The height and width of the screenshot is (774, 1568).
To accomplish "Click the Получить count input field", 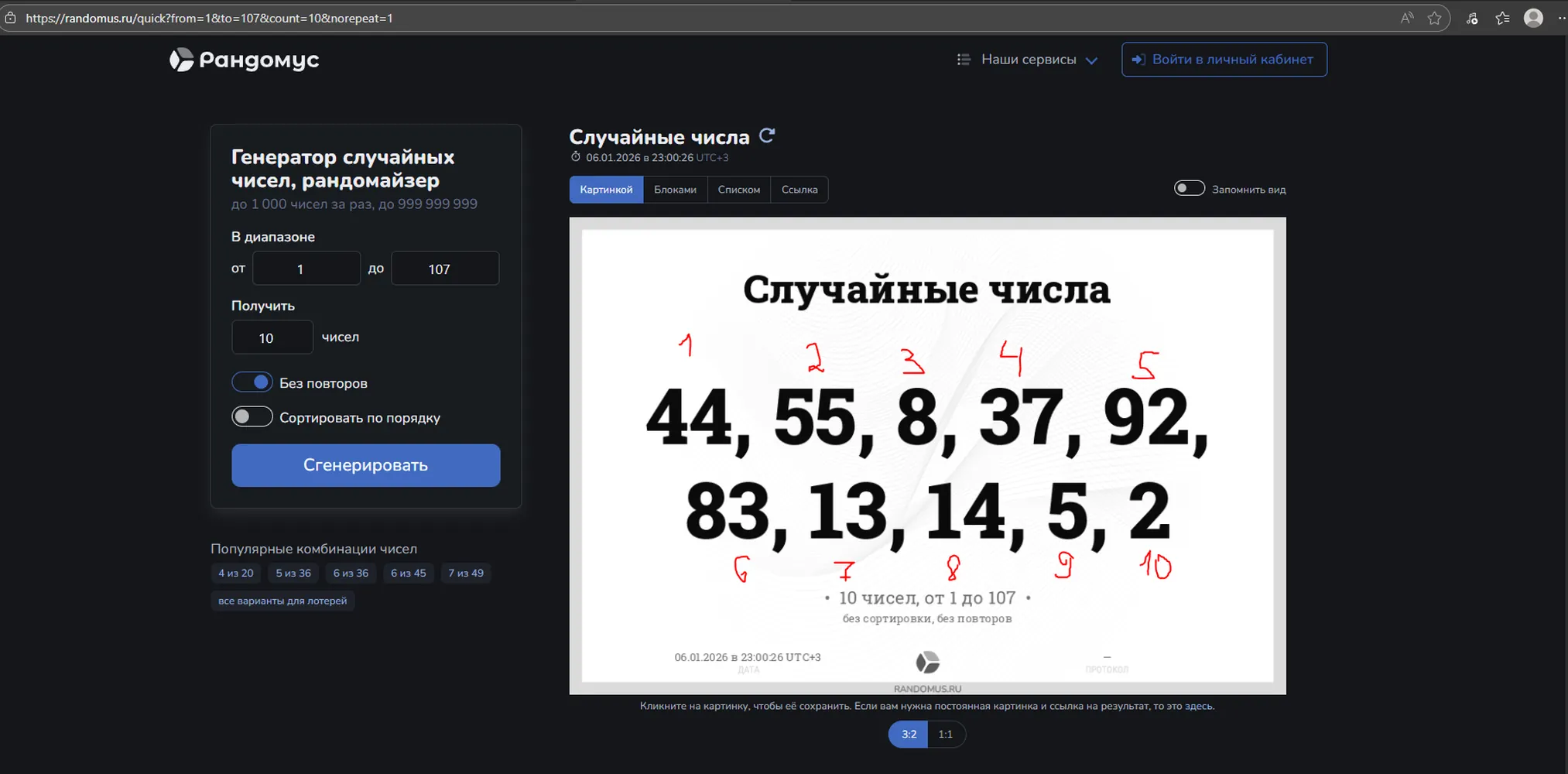I will coord(272,337).
